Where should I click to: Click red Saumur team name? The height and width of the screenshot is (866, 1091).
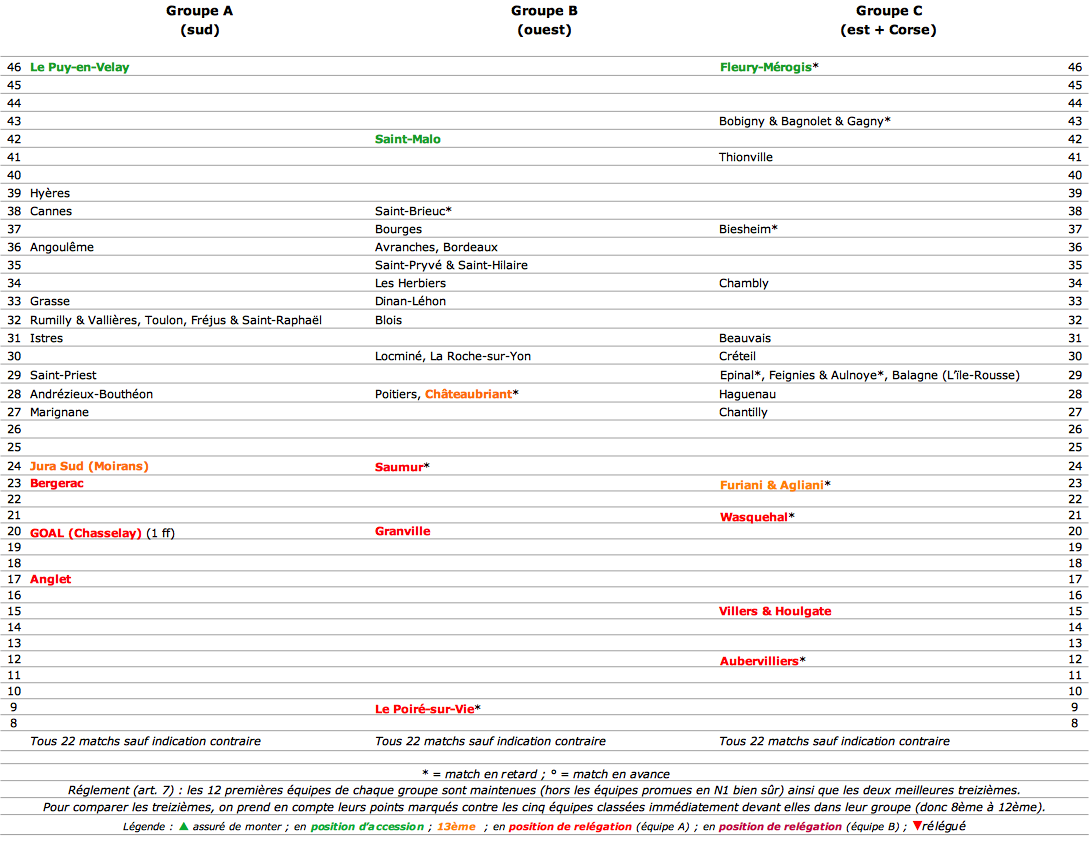(399, 467)
